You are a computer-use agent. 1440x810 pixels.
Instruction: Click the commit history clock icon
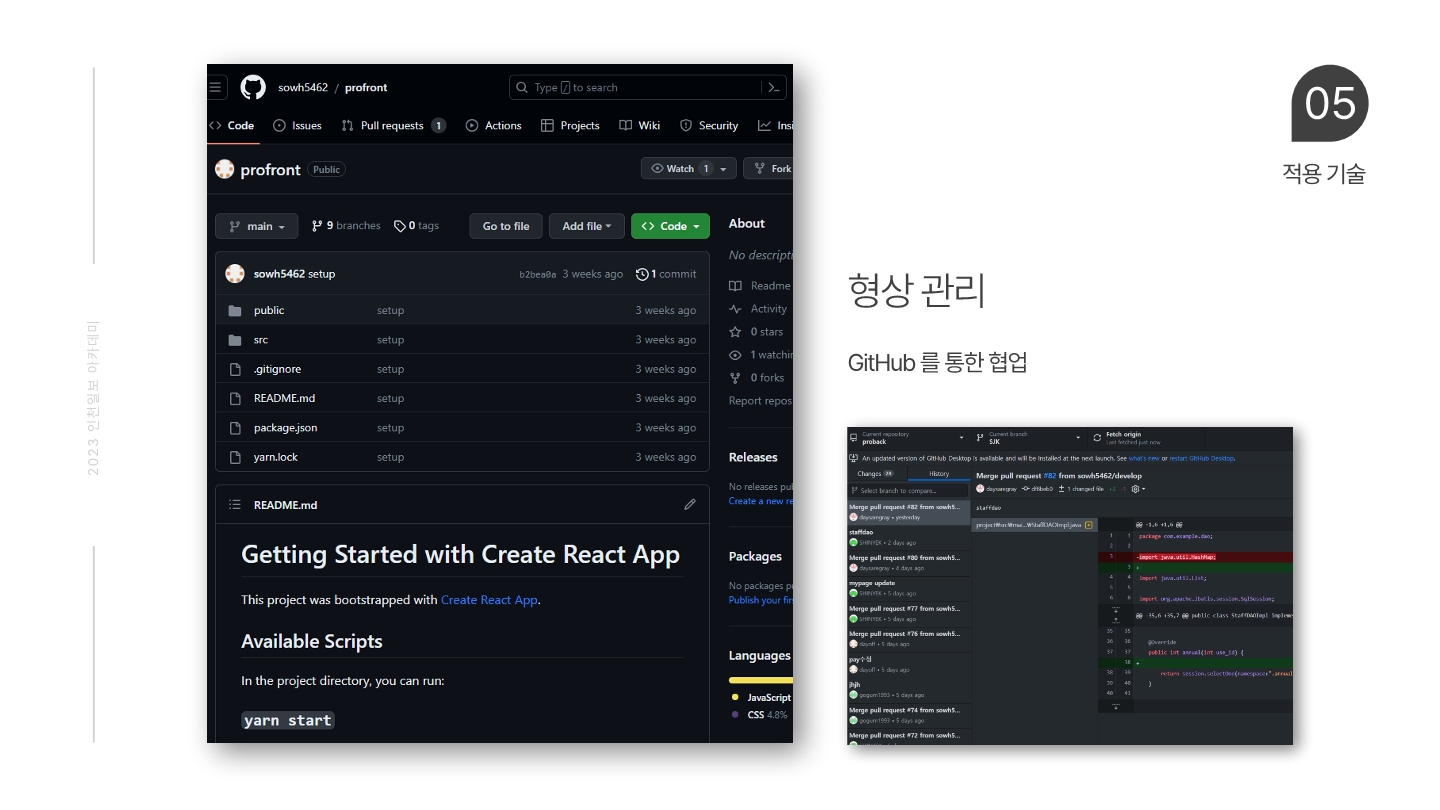click(642, 274)
